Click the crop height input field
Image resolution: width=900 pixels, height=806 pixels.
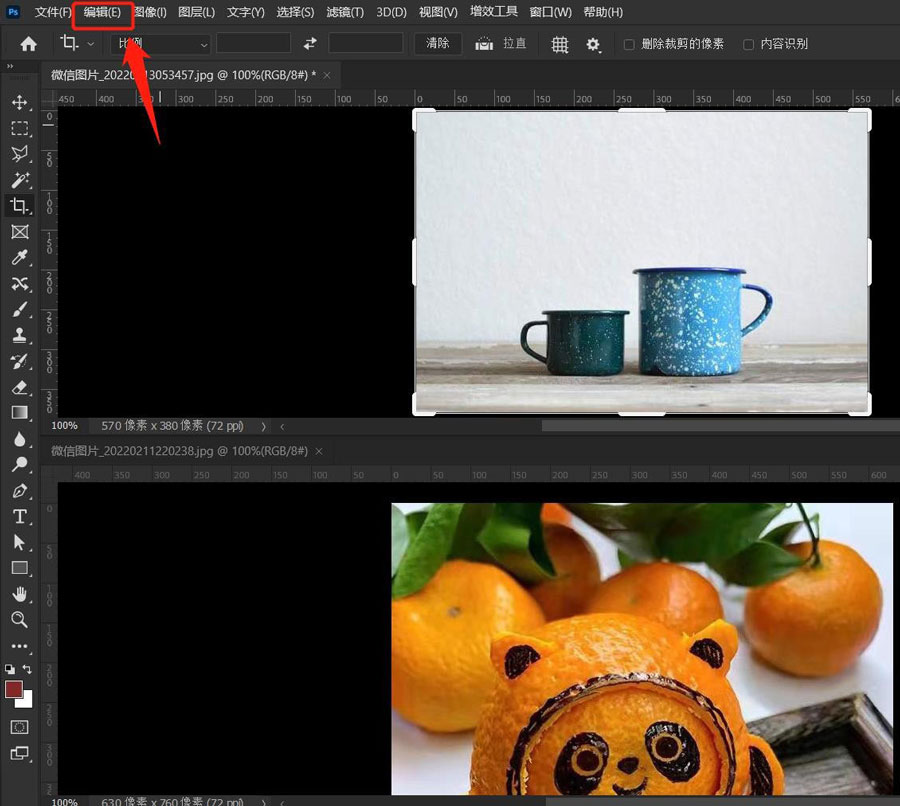coord(366,44)
